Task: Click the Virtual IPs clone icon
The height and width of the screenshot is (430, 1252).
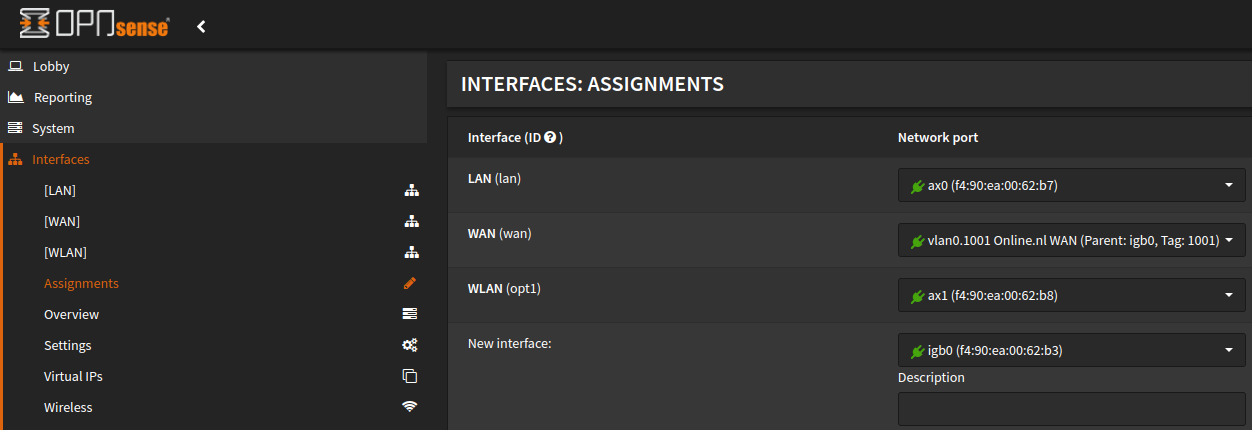Action: click(410, 377)
